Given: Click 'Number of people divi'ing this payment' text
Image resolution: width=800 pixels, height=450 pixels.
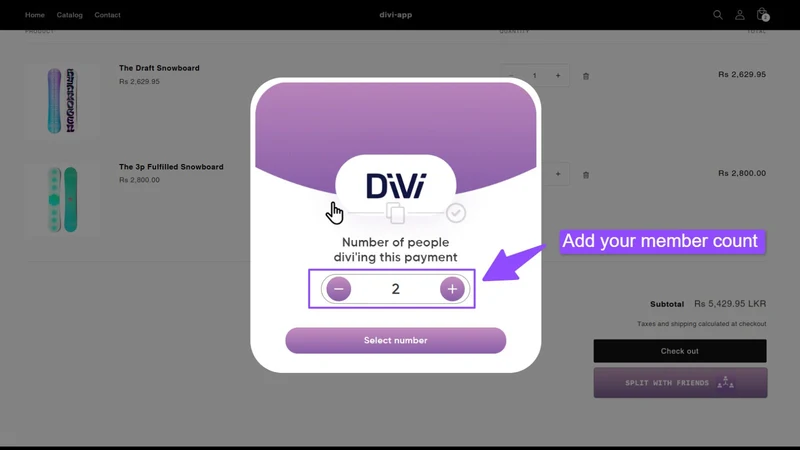Looking at the screenshot, I should [395, 249].
